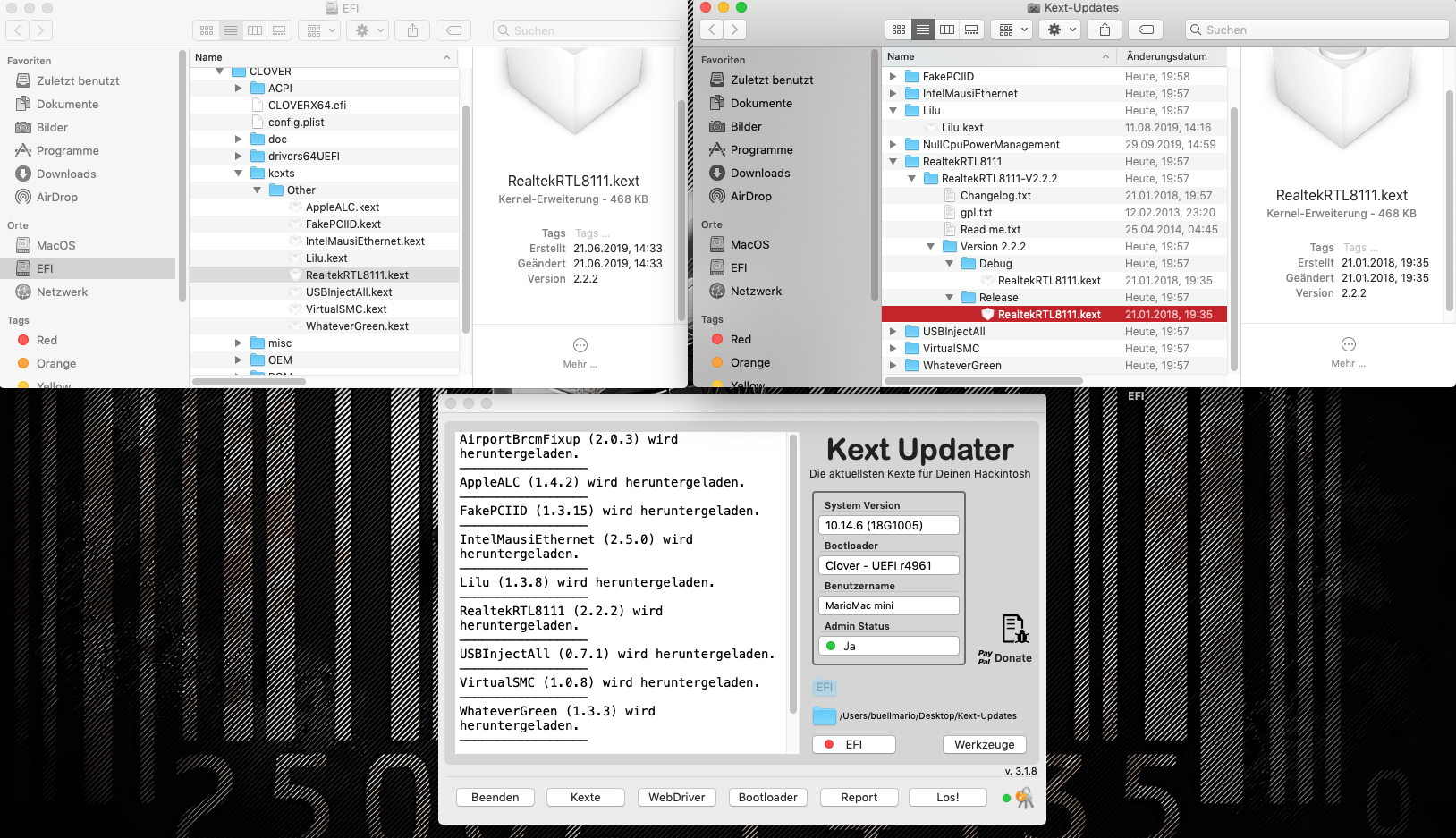Expand the FakePCIID folder in Kext-Updates
Viewport: 1456px width, 838px height.
click(x=893, y=77)
